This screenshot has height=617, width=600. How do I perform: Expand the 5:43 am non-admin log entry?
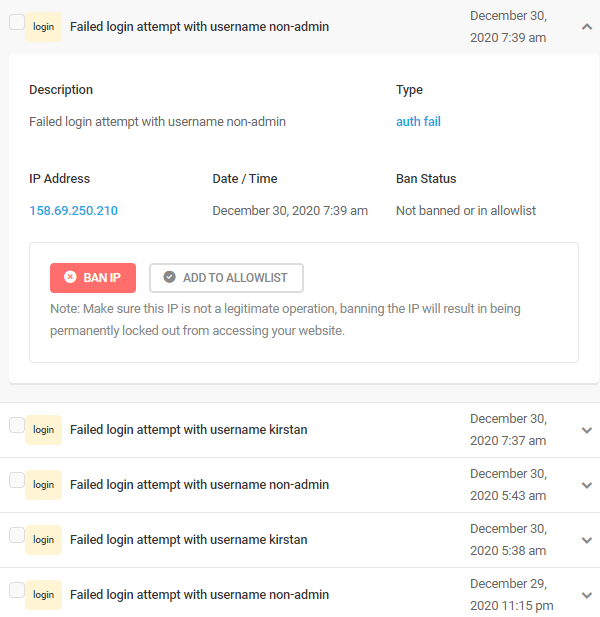click(587, 485)
